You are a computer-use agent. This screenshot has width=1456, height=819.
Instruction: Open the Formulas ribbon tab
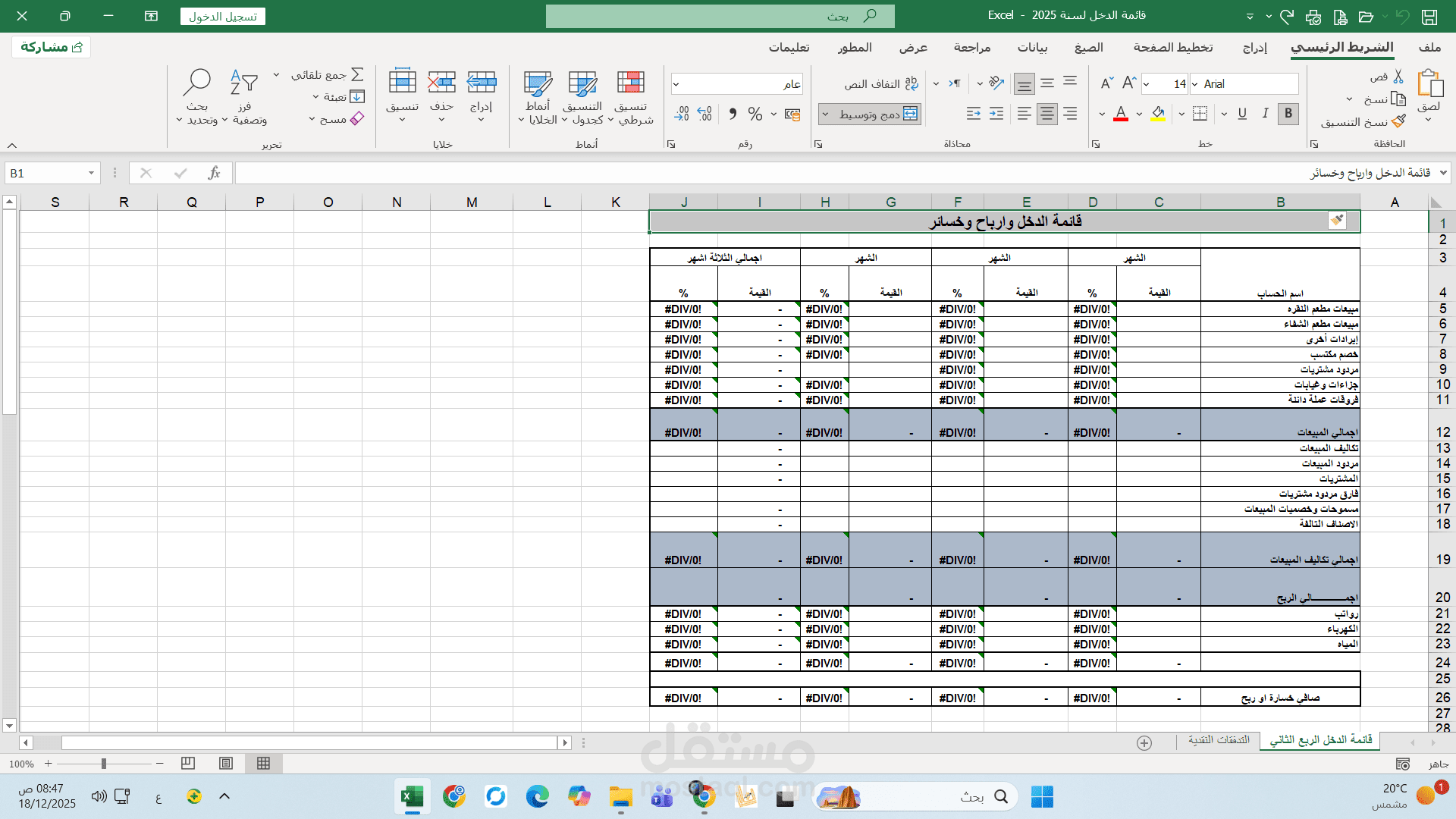pyautogui.click(x=1088, y=47)
